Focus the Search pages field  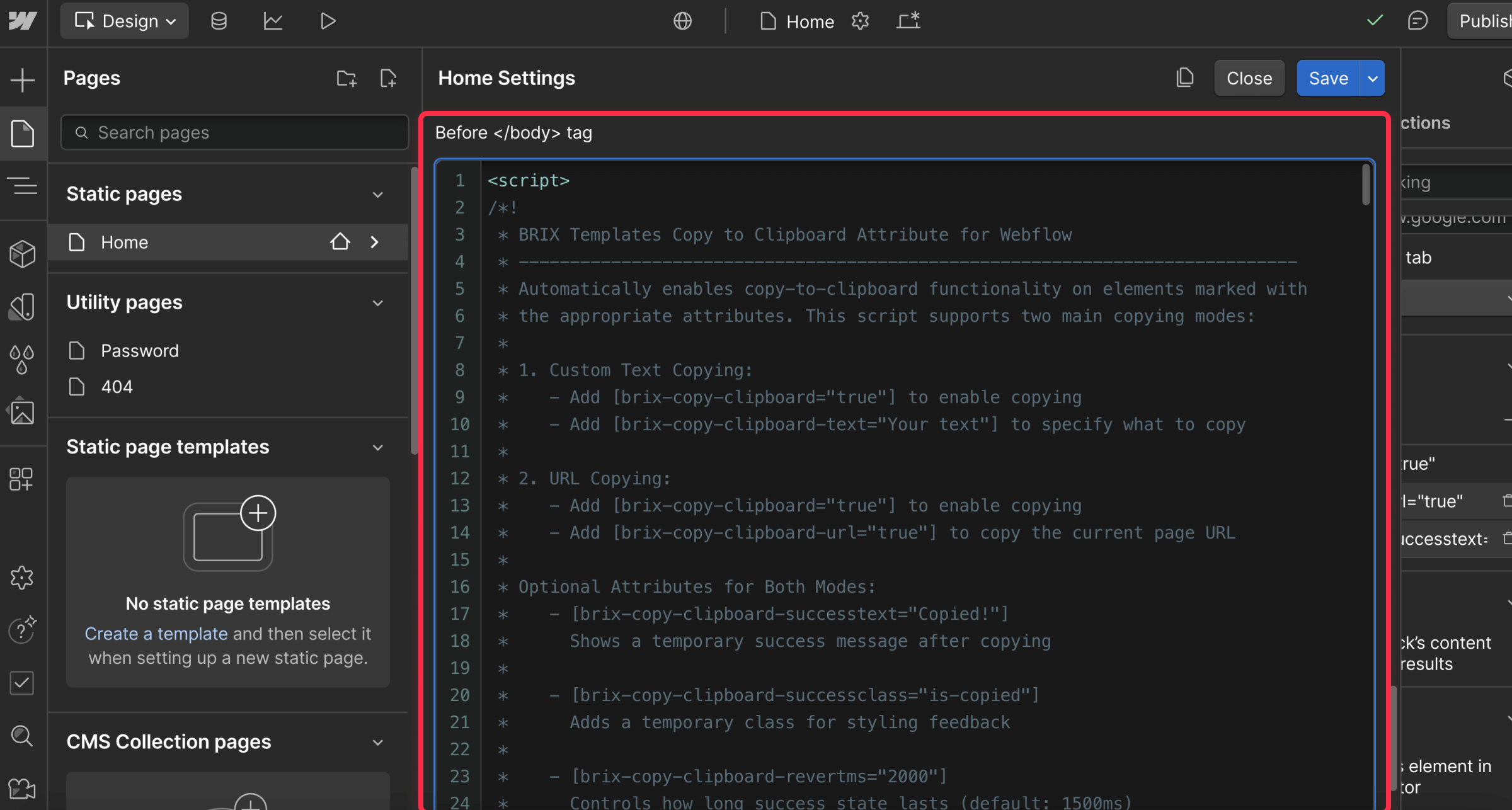234,132
